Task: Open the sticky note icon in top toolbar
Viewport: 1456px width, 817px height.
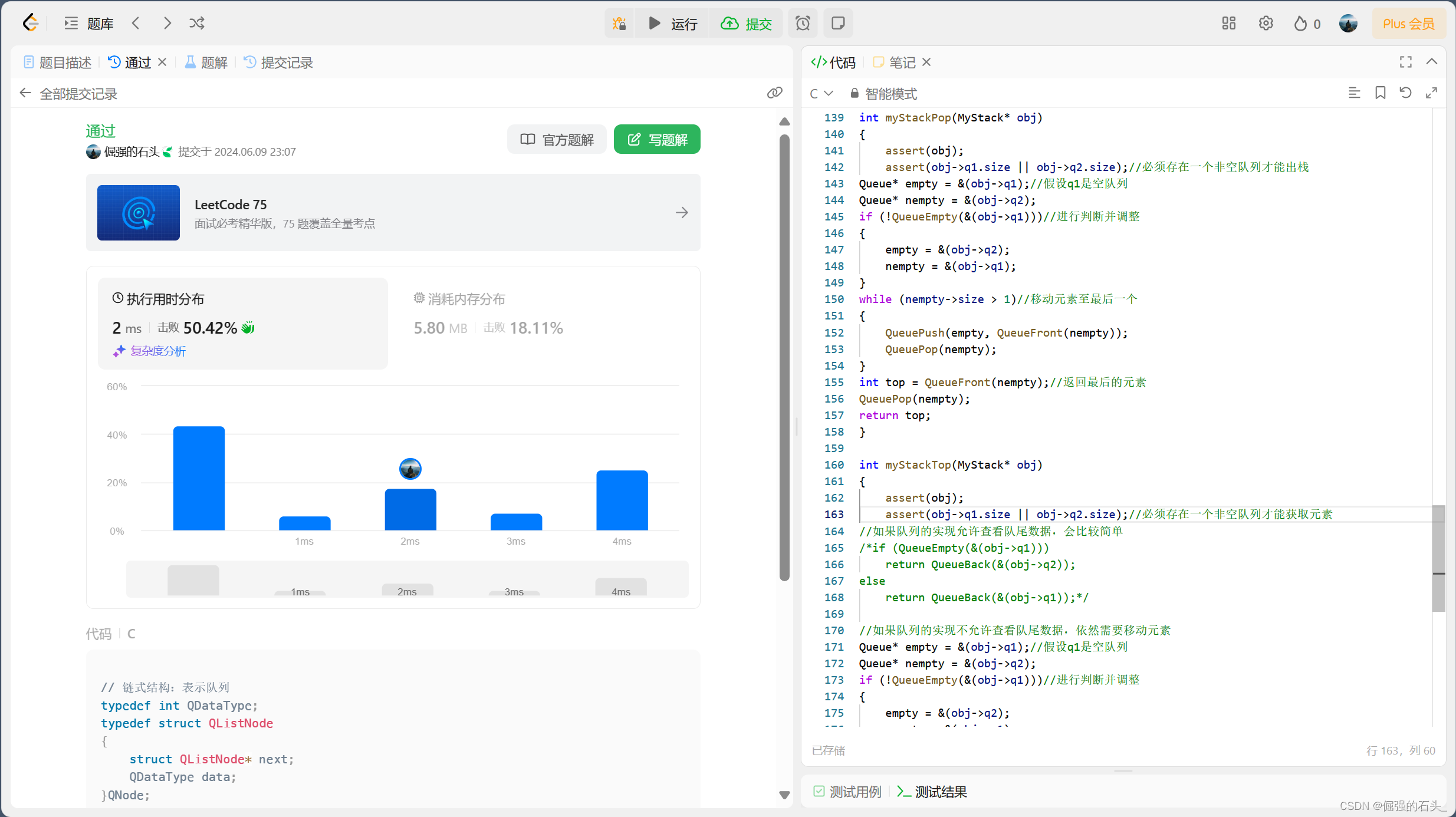Action: point(838,24)
